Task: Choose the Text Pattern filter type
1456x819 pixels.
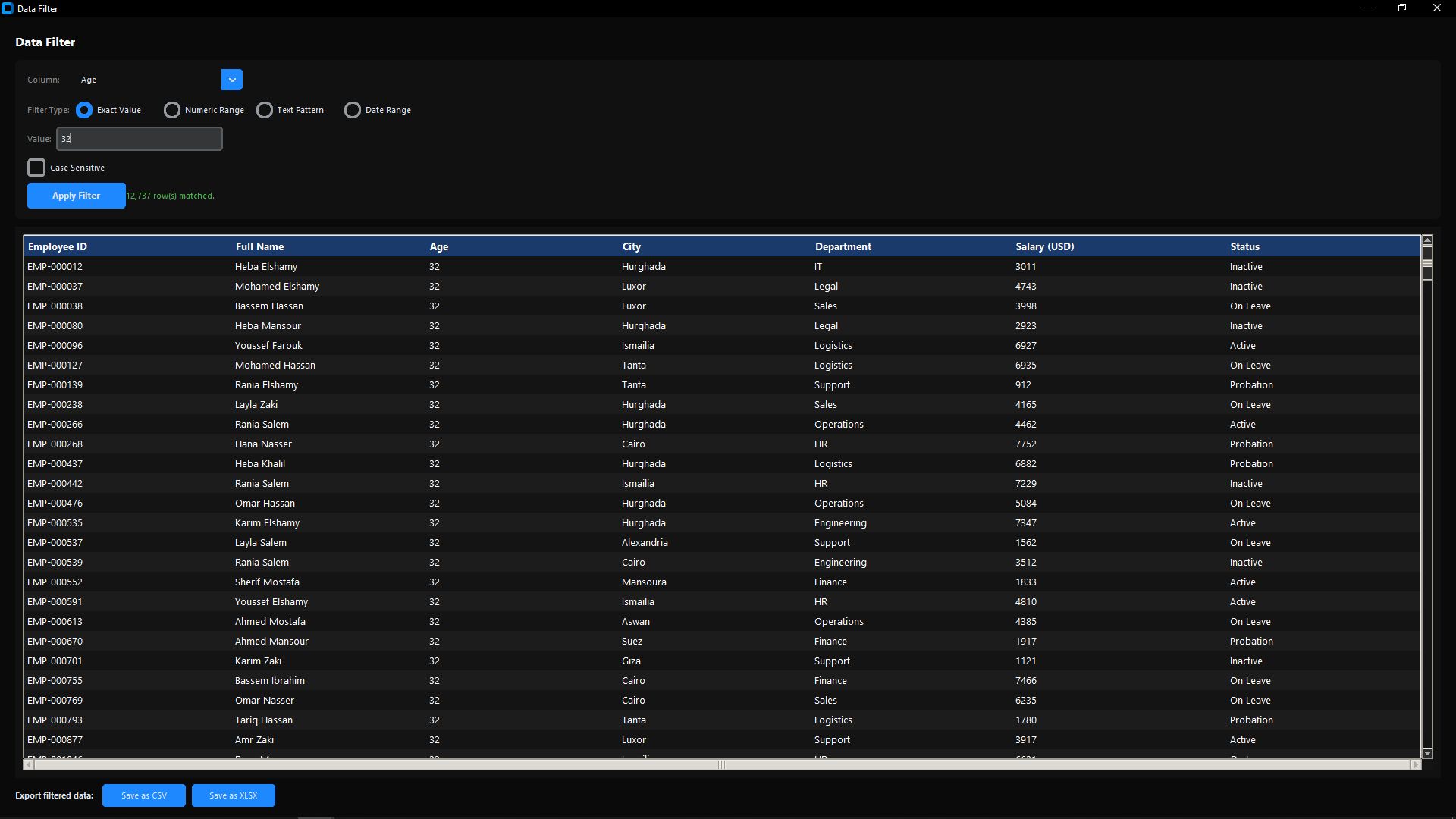Action: [x=265, y=110]
